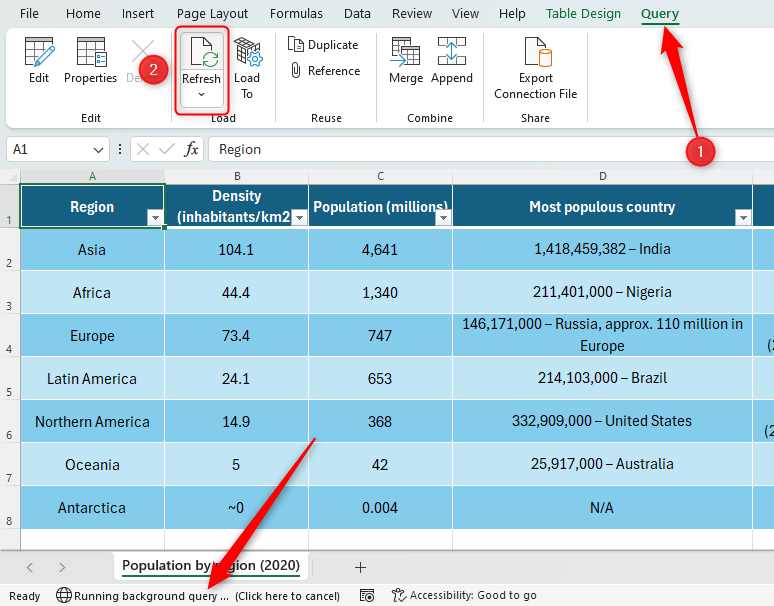
Task: Click the Append queries icon
Action: click(452, 60)
